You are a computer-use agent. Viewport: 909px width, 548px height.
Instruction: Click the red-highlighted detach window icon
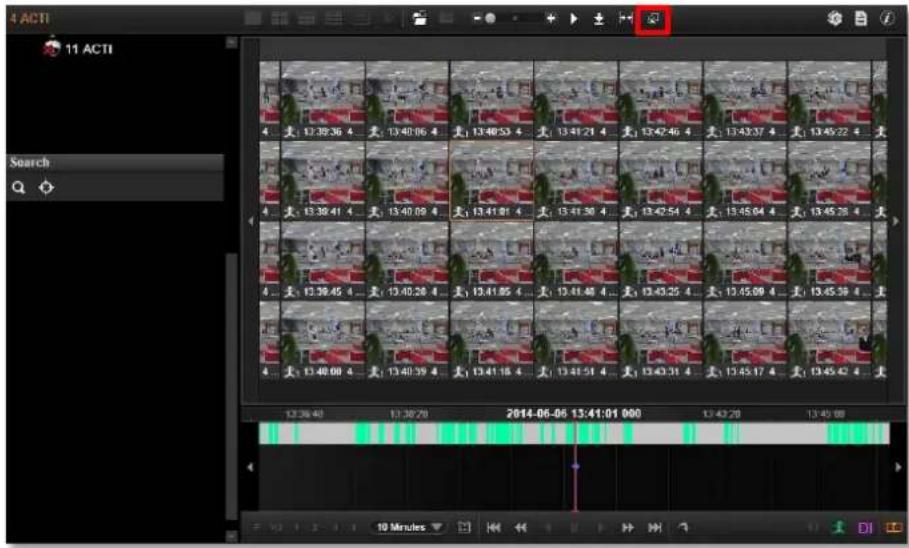653,20
